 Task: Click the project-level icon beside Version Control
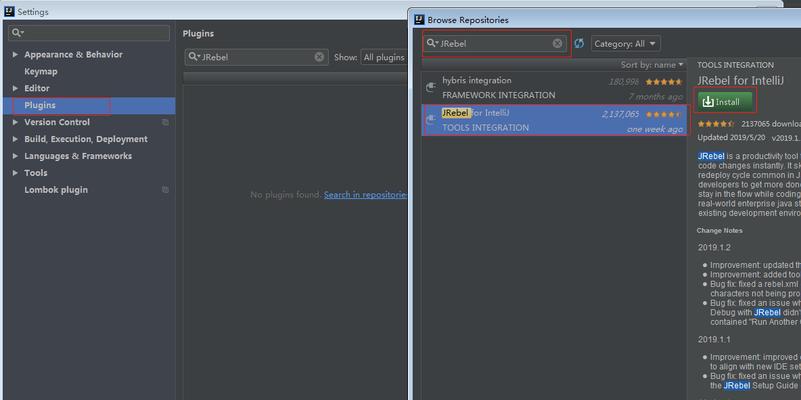[x=165, y=122]
